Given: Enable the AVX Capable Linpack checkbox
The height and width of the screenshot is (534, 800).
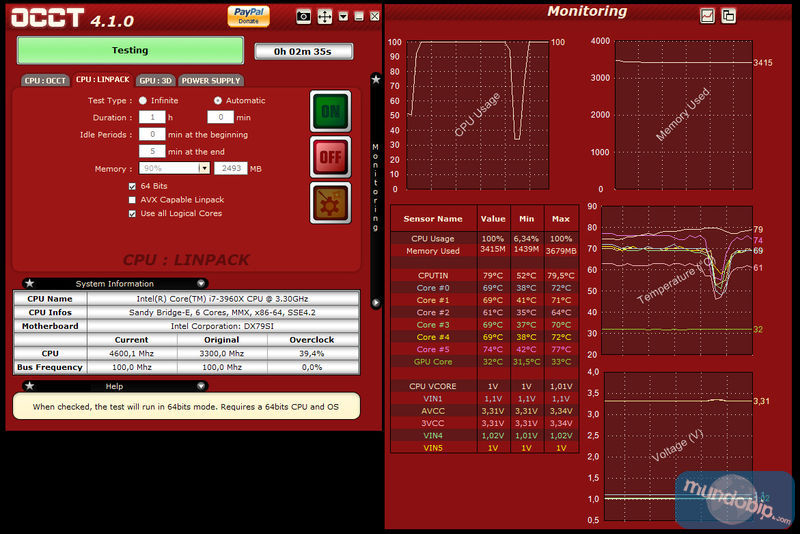Looking at the screenshot, I should coord(132,200).
